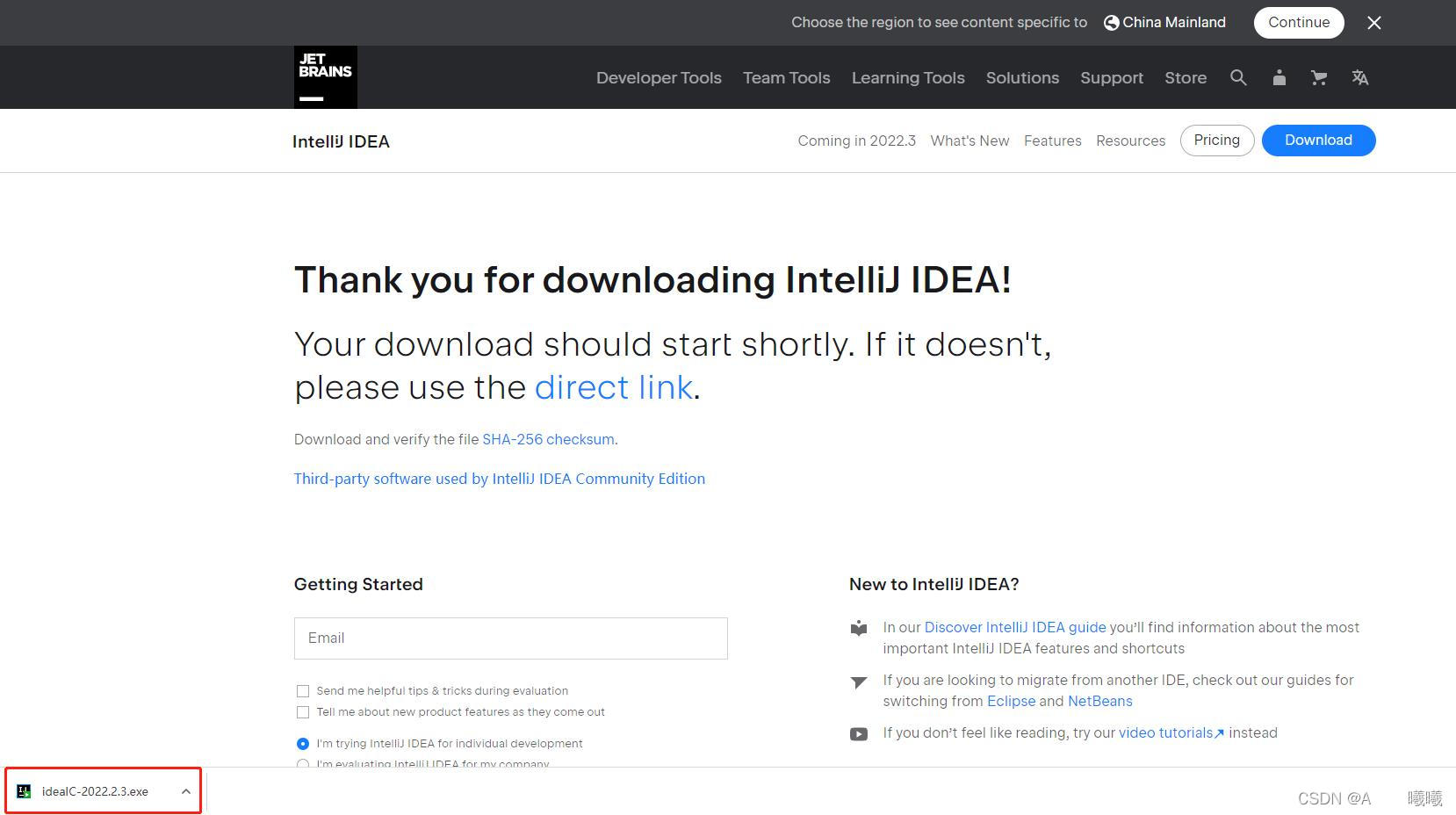Viewport: 1456px width, 815px height.
Task: Click the Pricing button
Action: 1217,141
